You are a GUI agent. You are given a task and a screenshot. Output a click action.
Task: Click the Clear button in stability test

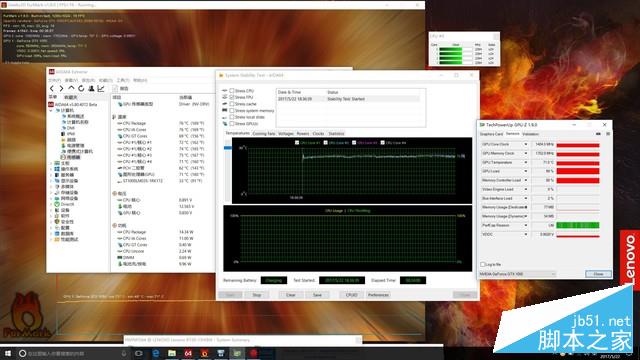pos(291,295)
